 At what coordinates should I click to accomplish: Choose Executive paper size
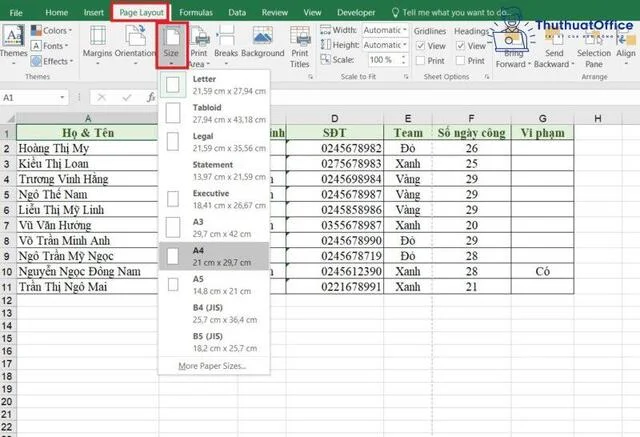coord(214,199)
